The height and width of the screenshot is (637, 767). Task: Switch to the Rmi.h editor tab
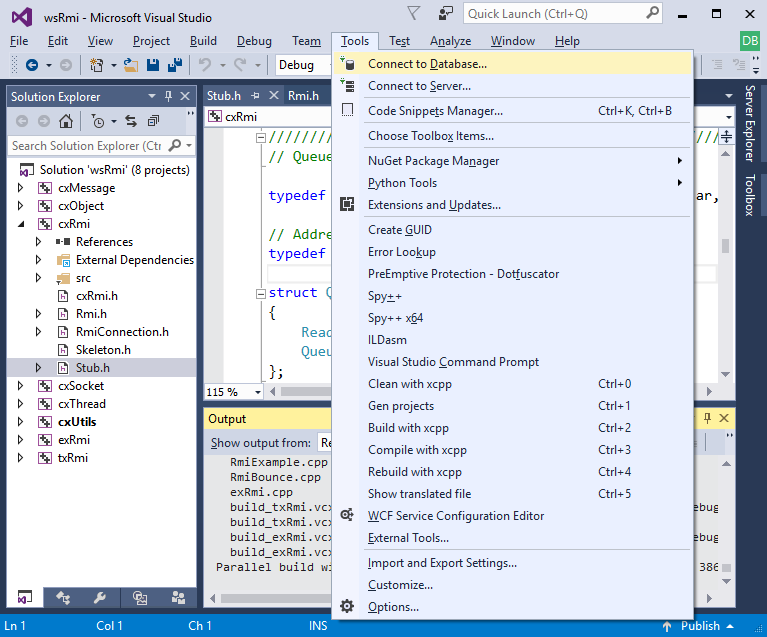click(303, 96)
